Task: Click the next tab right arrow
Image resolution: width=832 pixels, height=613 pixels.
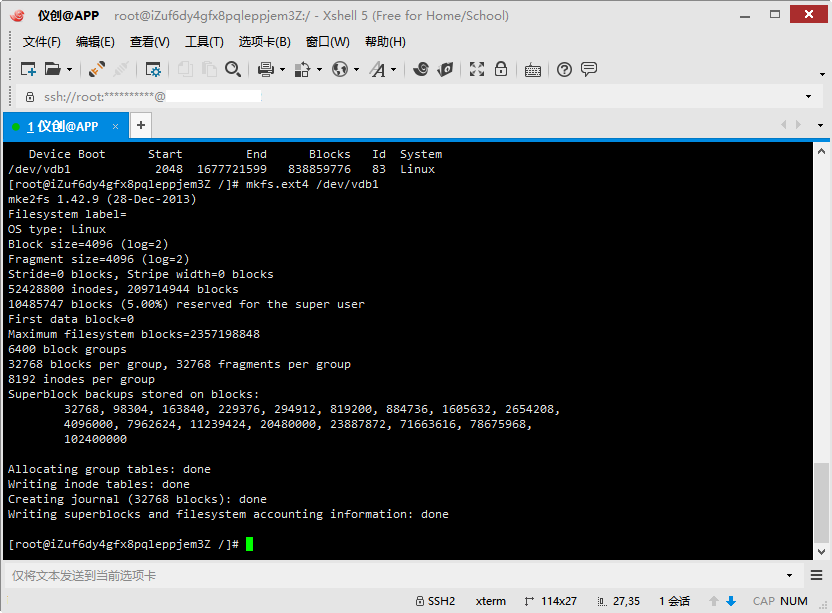Action: pos(798,125)
